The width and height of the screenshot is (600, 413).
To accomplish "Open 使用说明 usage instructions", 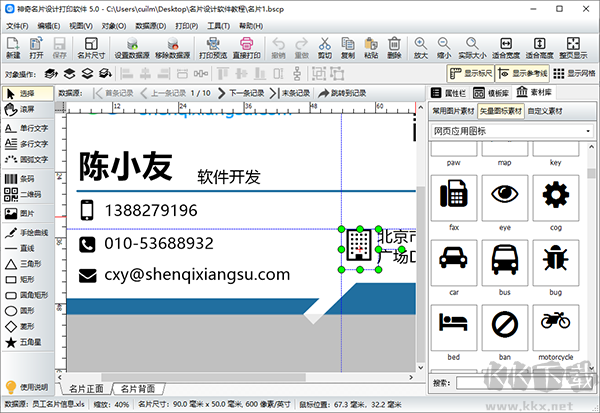I will coord(27,387).
